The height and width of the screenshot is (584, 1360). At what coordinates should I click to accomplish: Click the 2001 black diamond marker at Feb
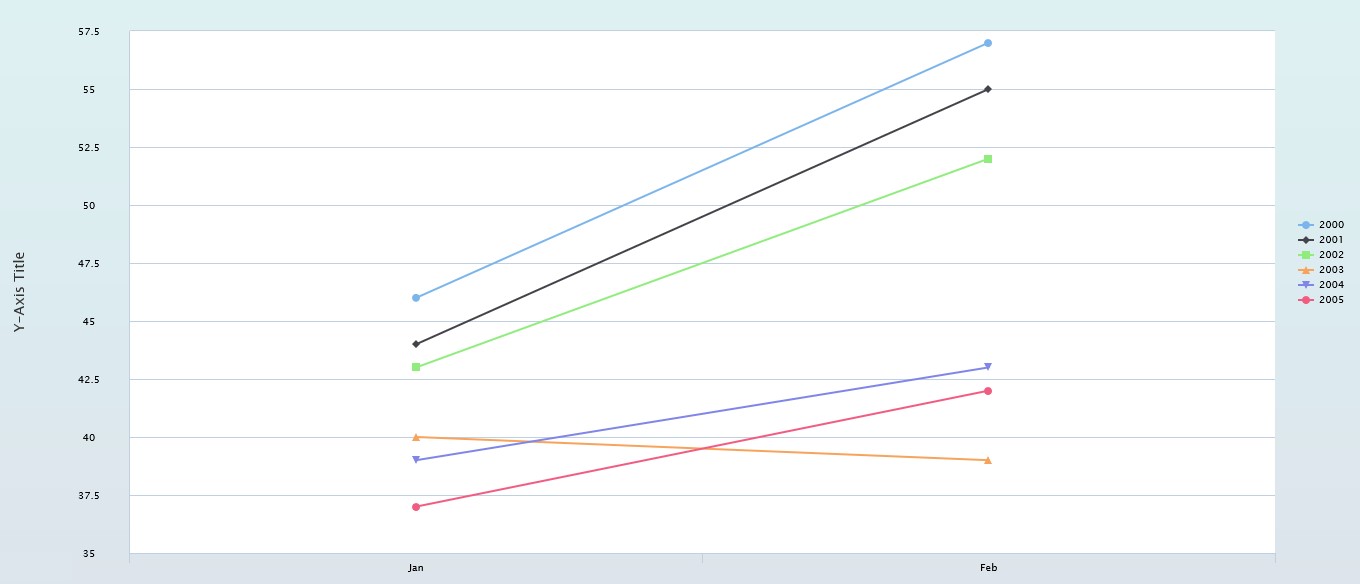988,90
